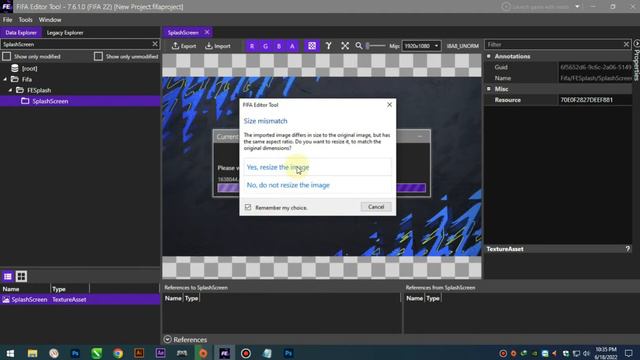This screenshot has height=360, width=640.
Task: Collapse the References panel chevron
Action: [x=167, y=340]
